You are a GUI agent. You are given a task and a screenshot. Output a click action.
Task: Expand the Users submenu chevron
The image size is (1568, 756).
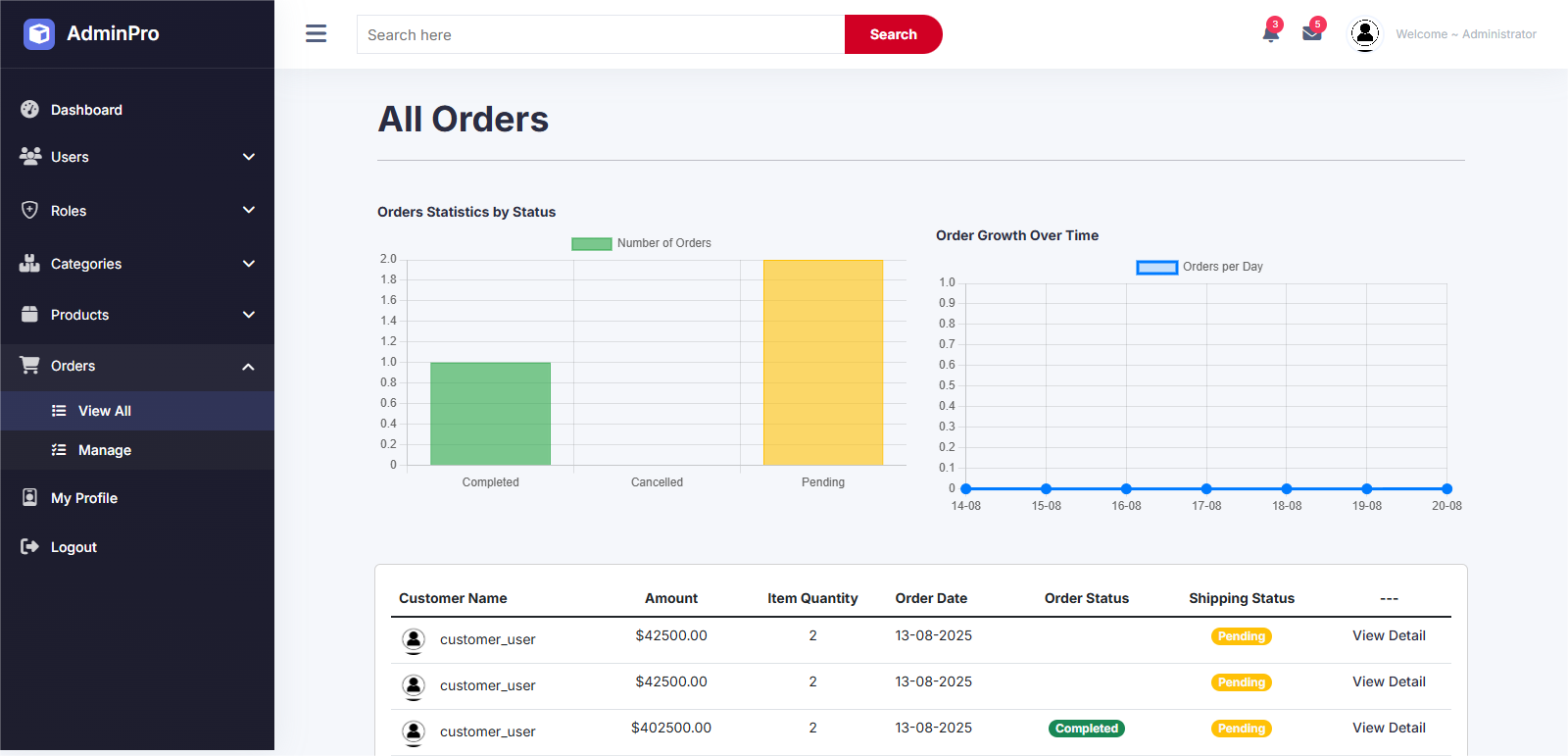[x=249, y=157]
